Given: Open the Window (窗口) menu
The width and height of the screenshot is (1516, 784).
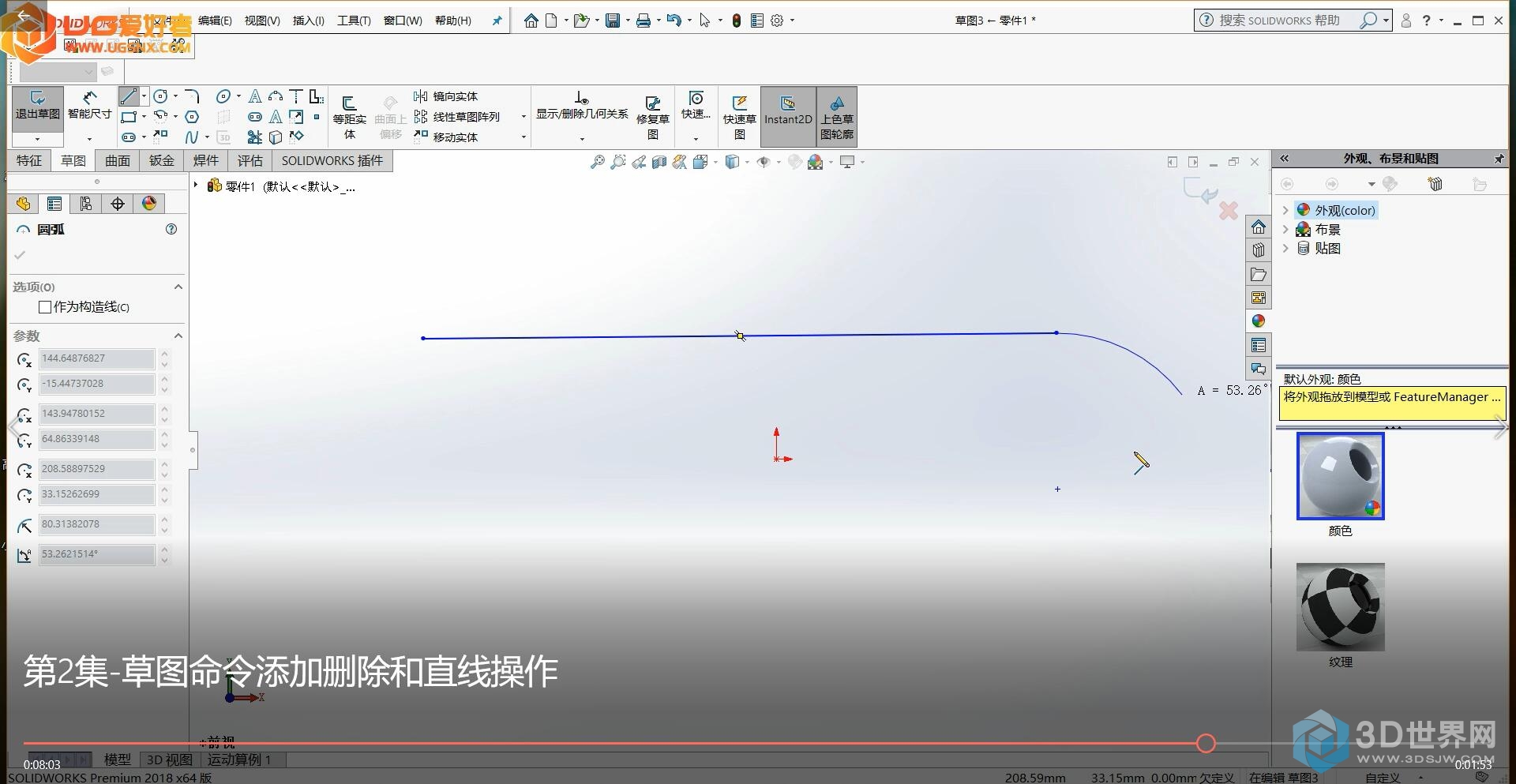Looking at the screenshot, I should [403, 21].
